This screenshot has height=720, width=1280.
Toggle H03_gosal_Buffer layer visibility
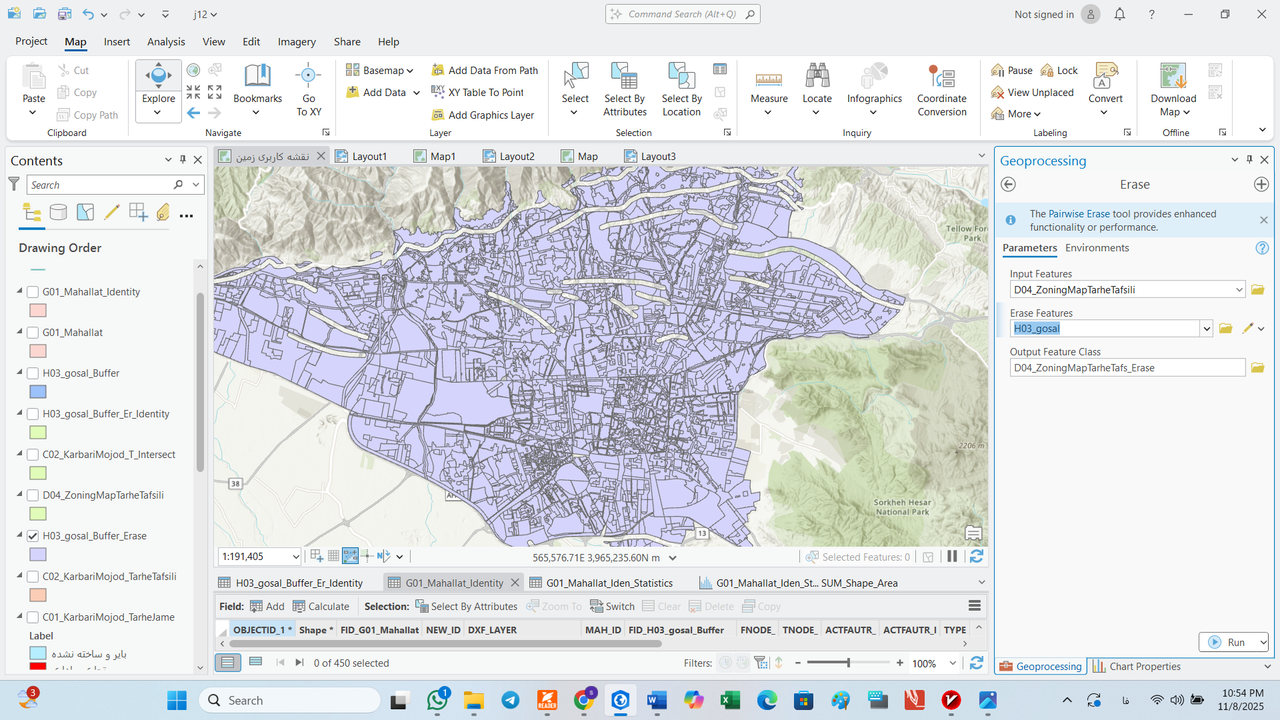pyautogui.click(x=33, y=373)
